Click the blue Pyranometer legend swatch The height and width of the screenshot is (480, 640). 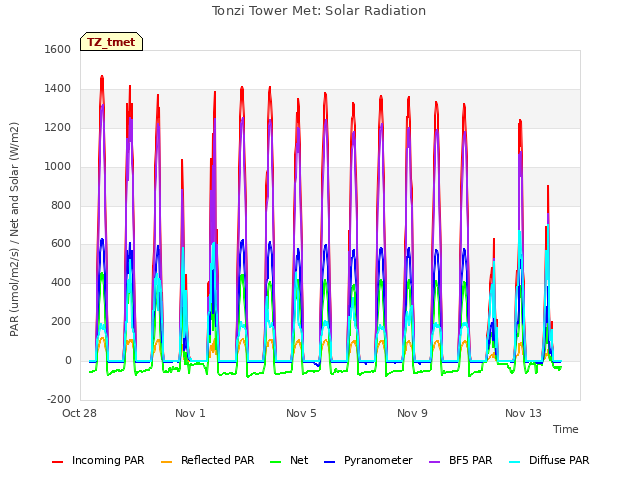(329, 462)
